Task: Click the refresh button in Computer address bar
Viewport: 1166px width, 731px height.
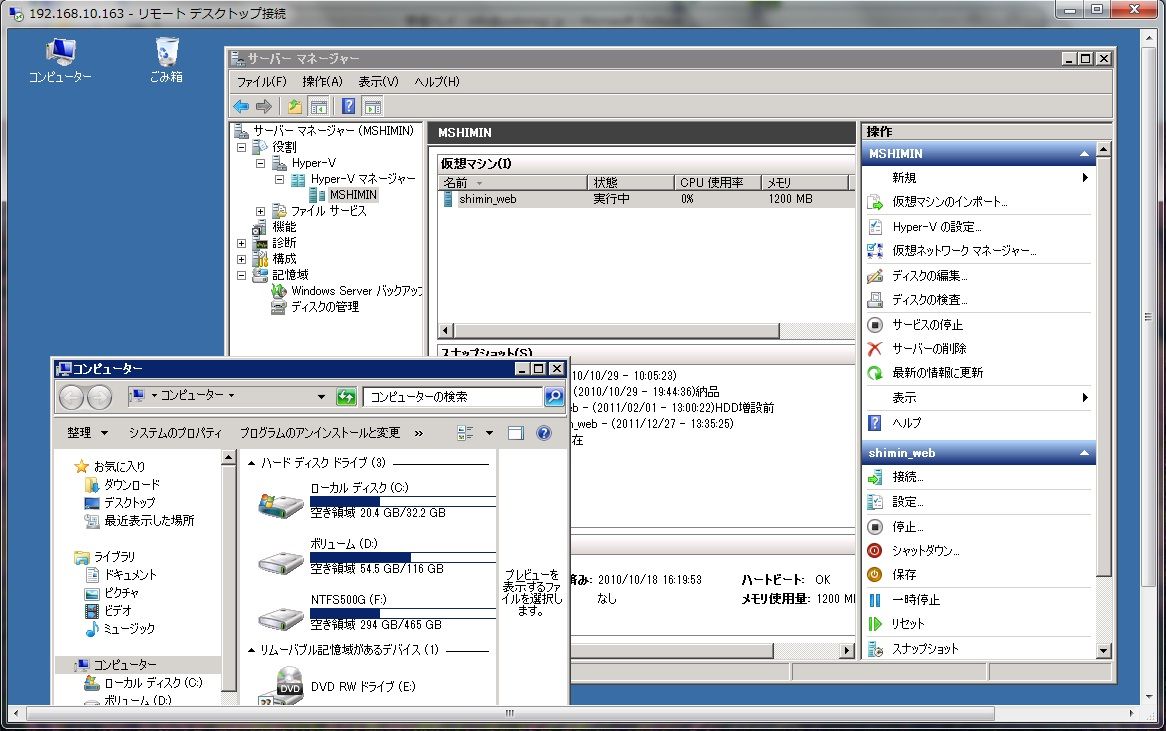Action: pos(346,396)
